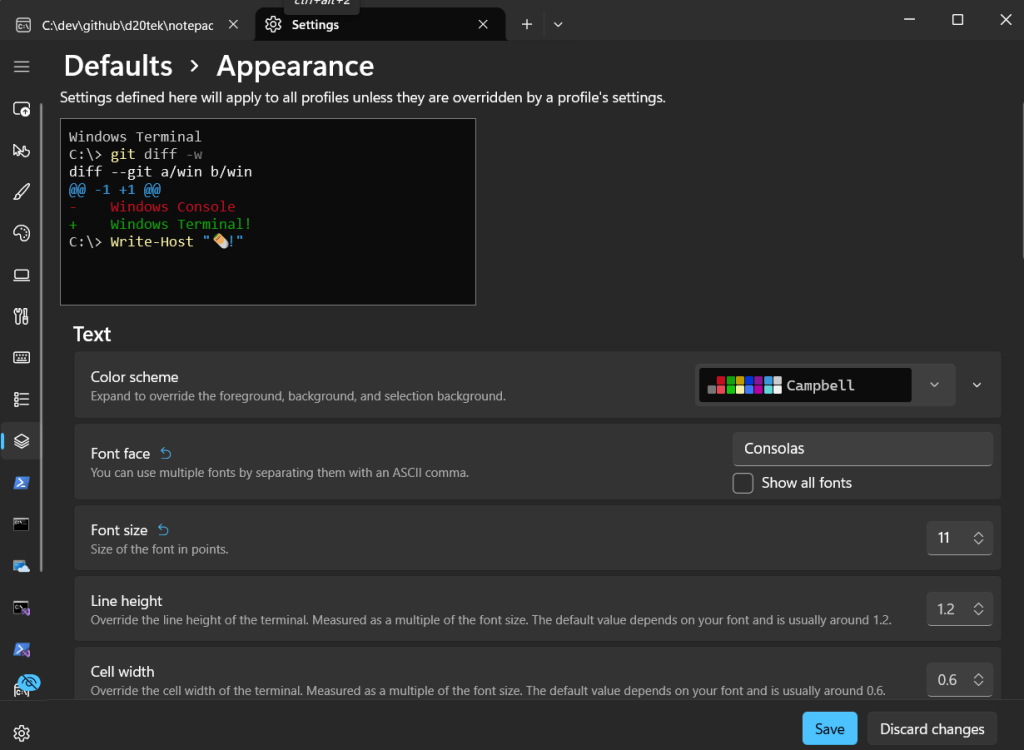Enable the Show all fonts checkbox

coord(743,483)
